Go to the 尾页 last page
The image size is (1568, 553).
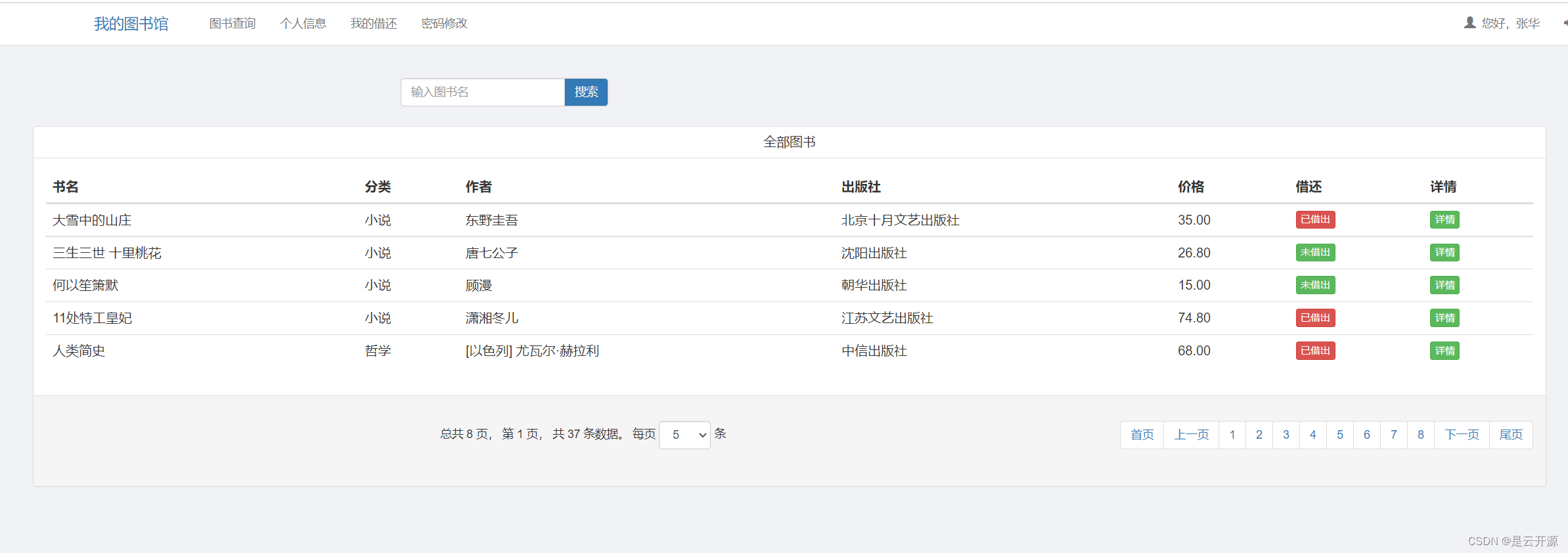pyautogui.click(x=1511, y=435)
